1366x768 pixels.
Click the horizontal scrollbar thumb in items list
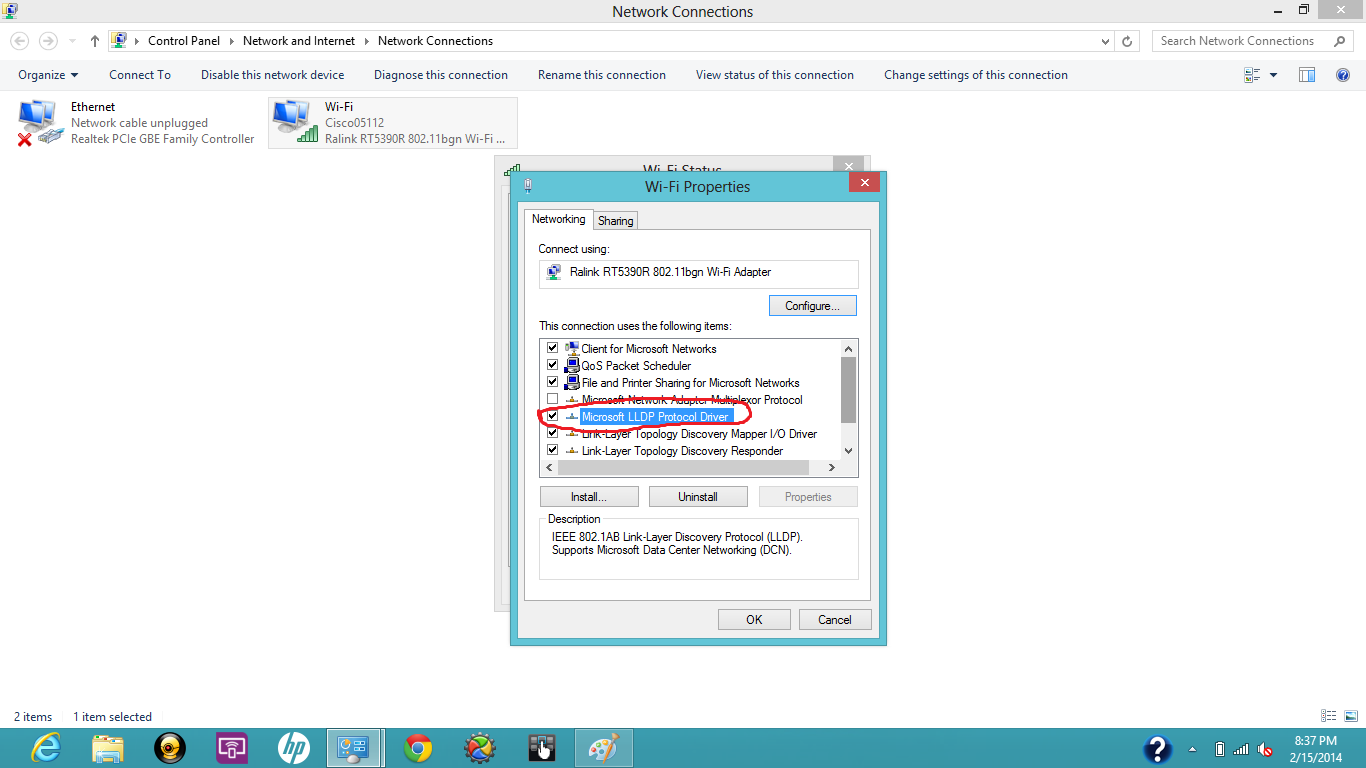click(684, 467)
